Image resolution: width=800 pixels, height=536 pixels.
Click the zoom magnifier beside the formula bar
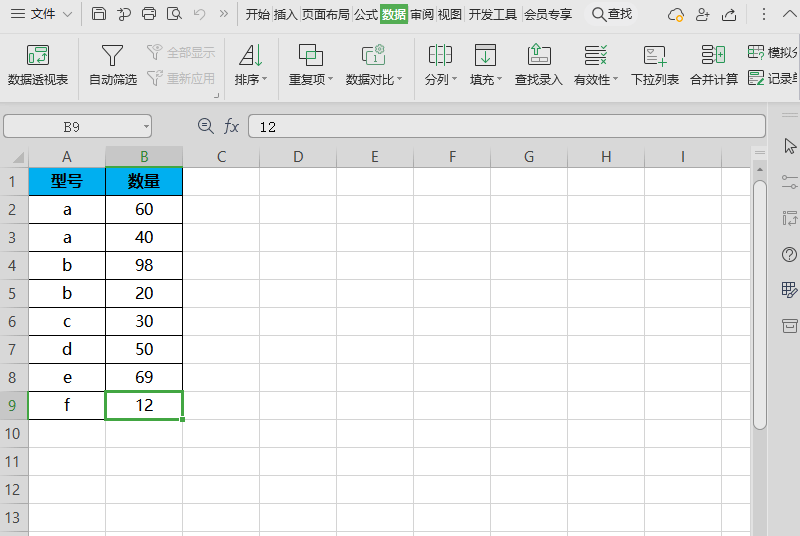[x=206, y=126]
